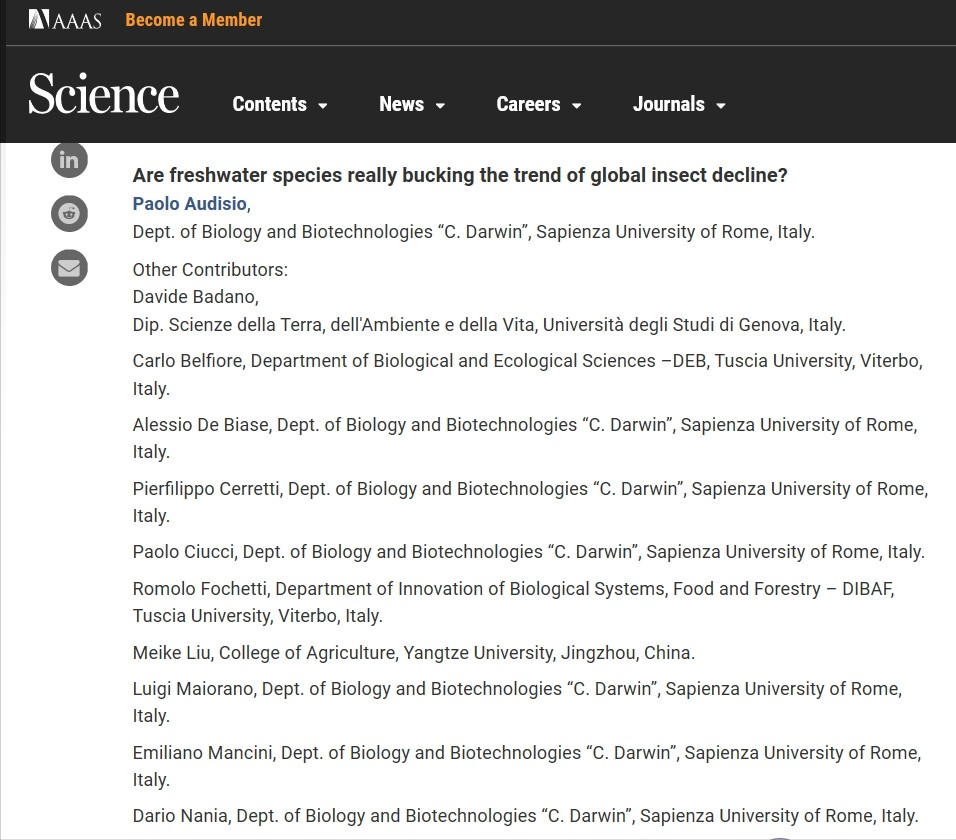Expand the Contents dropdown menu

point(280,104)
